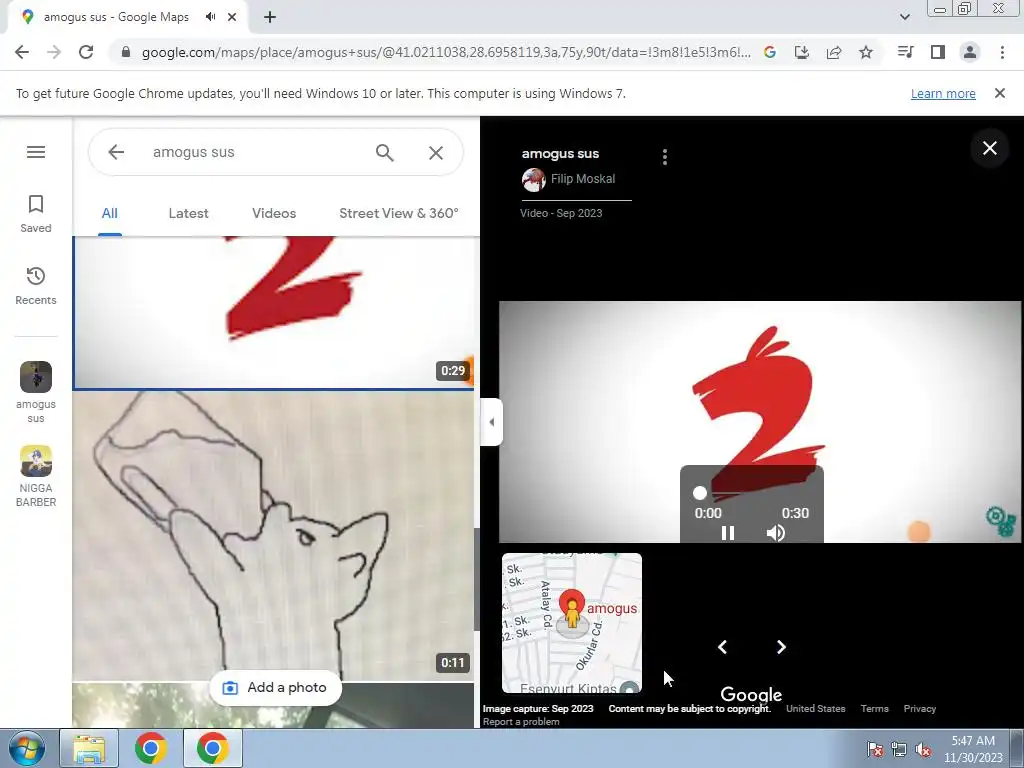Reload the page
The width and height of the screenshot is (1024, 768).
86,52
